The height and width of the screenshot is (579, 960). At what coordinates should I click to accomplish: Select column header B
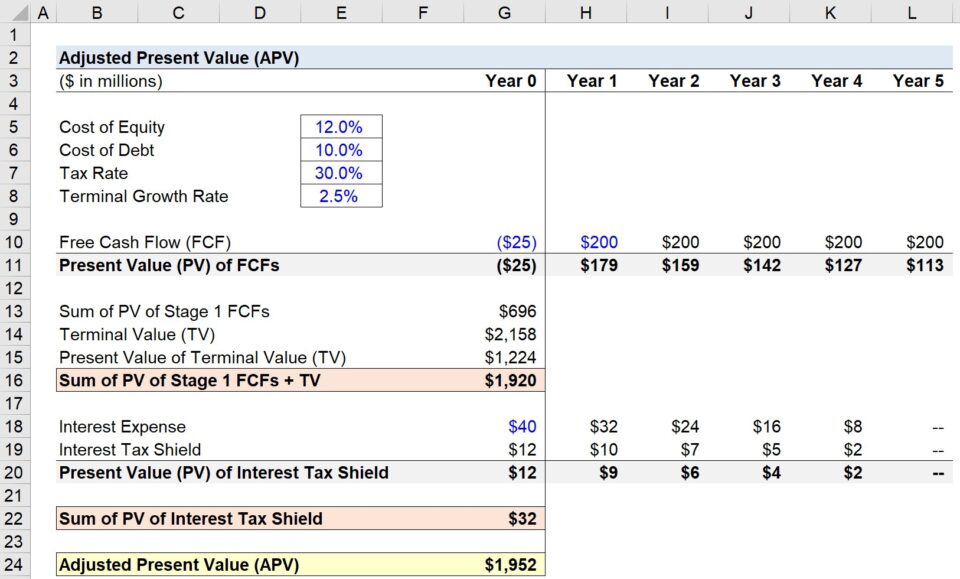point(97,13)
